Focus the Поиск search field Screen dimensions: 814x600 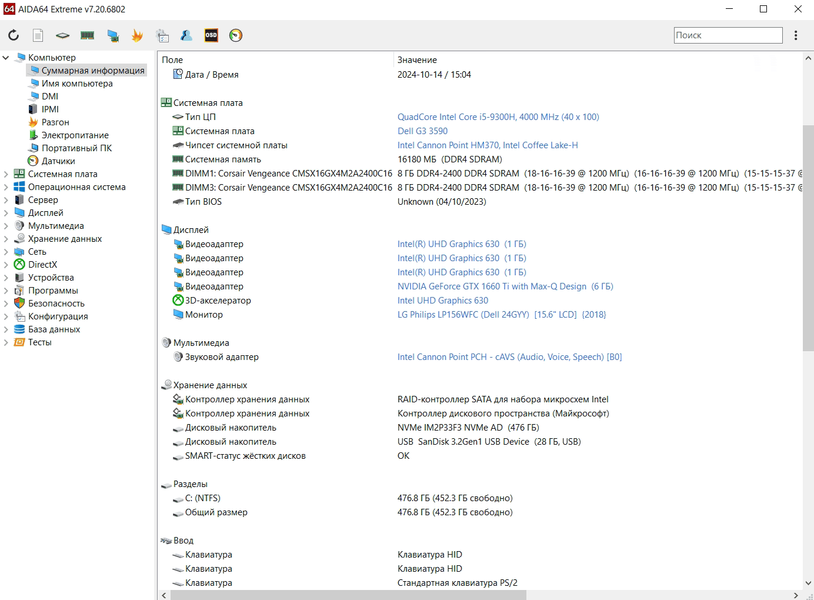[728, 35]
